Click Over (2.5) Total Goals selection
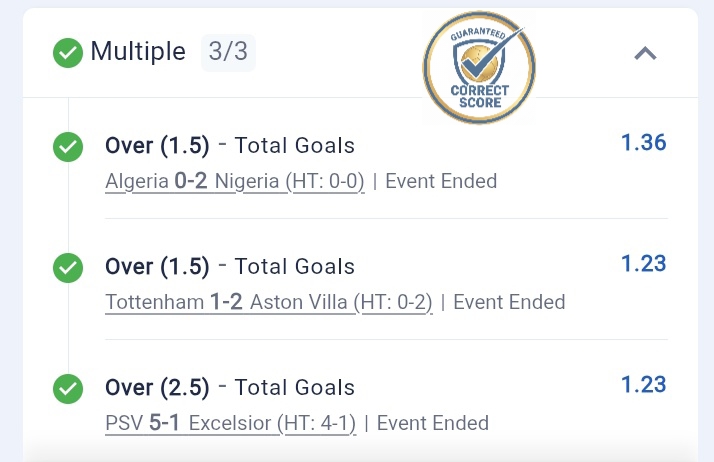The width and height of the screenshot is (714, 462). (229, 387)
